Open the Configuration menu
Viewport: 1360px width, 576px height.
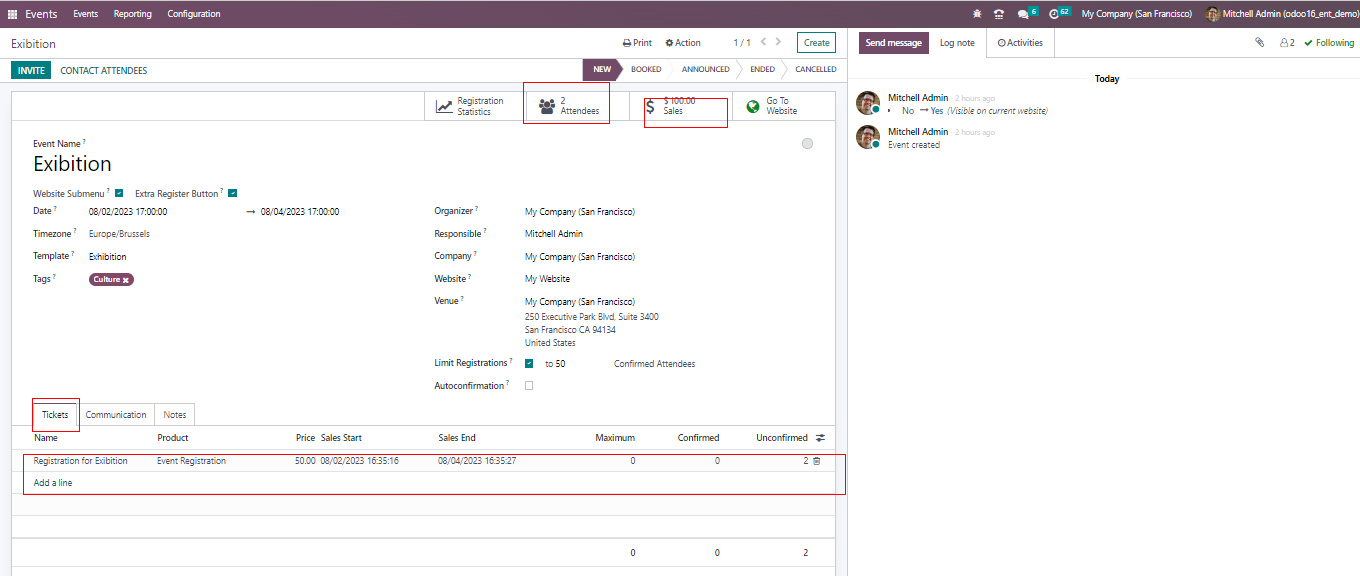pos(194,14)
